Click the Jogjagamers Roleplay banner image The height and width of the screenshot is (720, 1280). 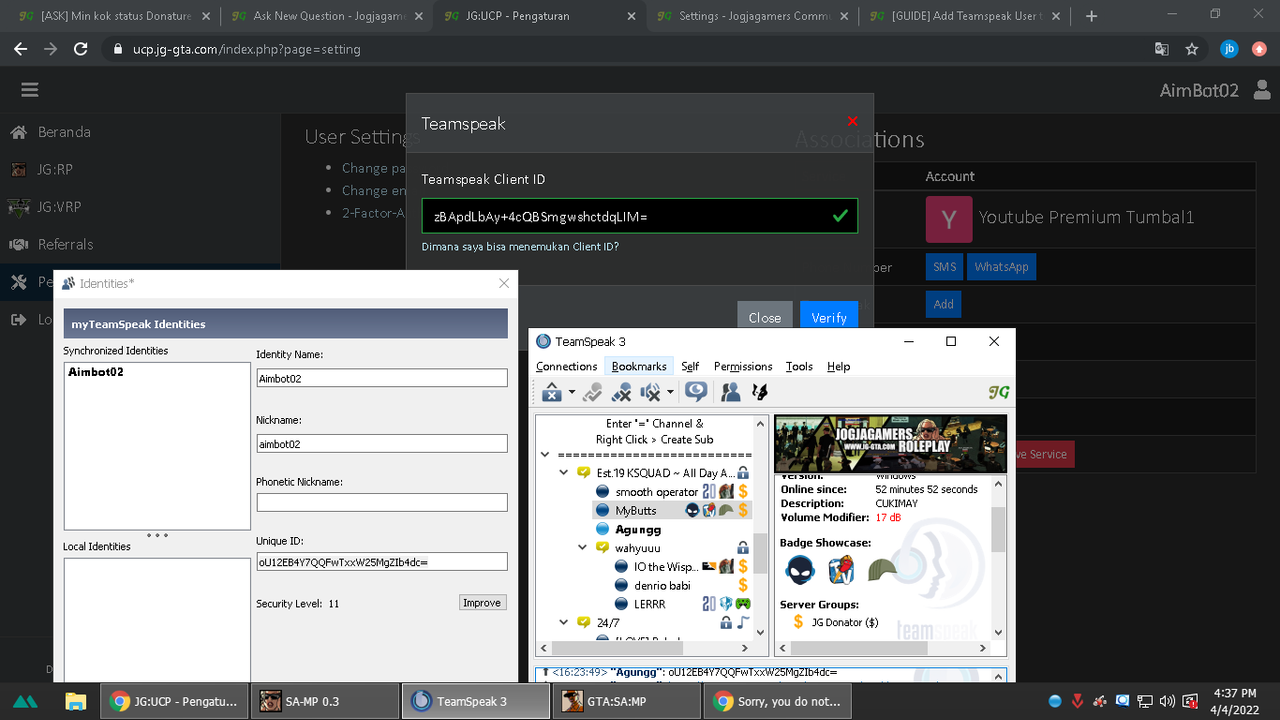click(890, 443)
